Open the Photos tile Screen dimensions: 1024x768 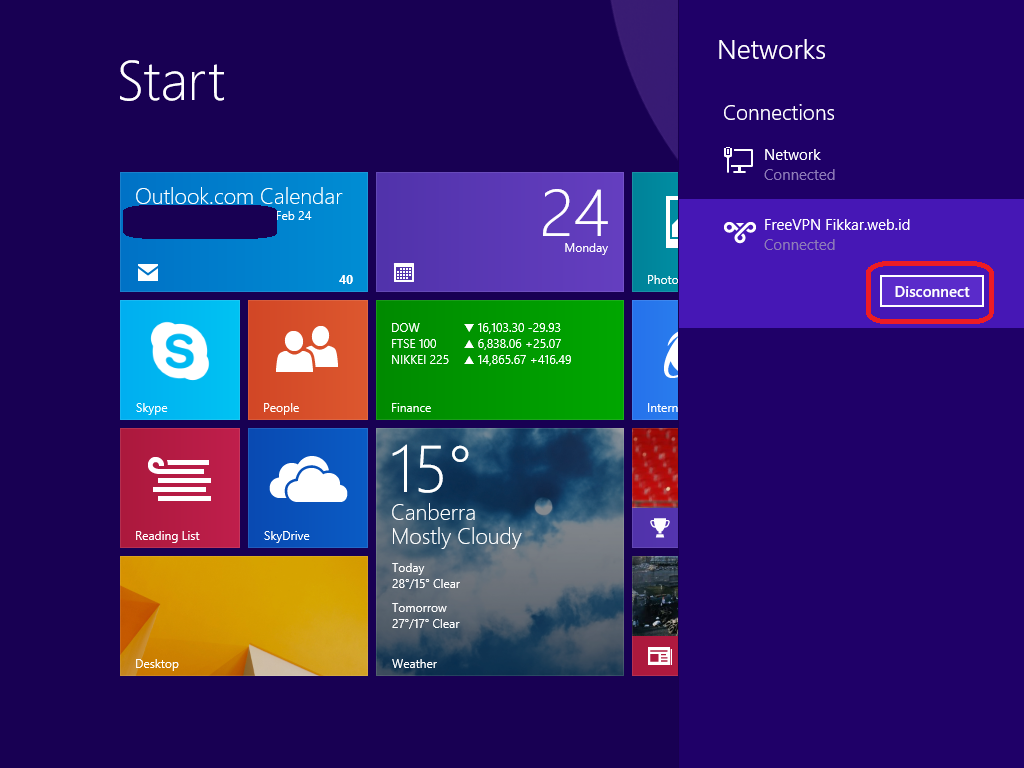655,232
